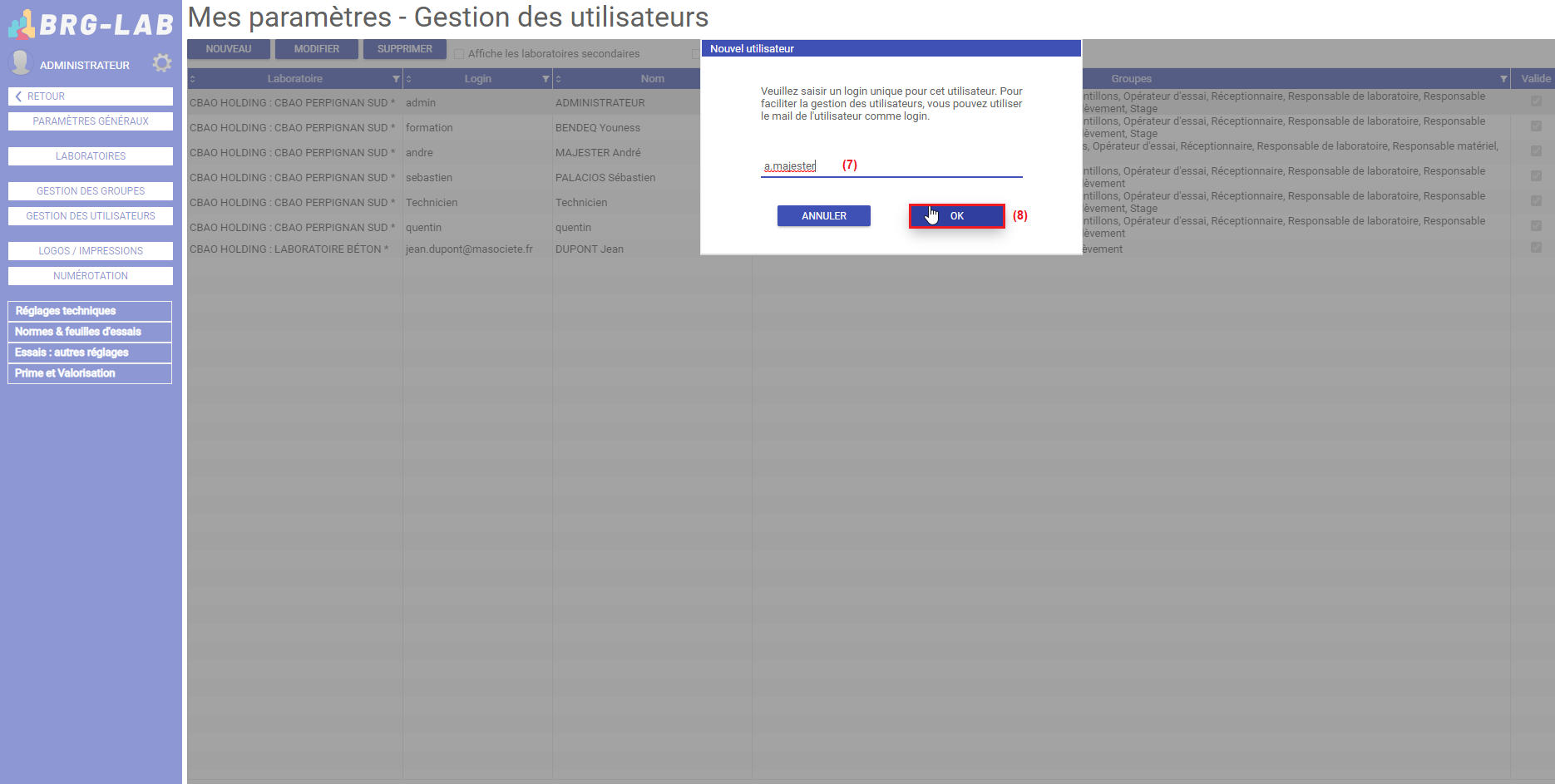Expand the Prime et Valorisation section
The image size is (1555, 784).
pyautogui.click(x=90, y=373)
